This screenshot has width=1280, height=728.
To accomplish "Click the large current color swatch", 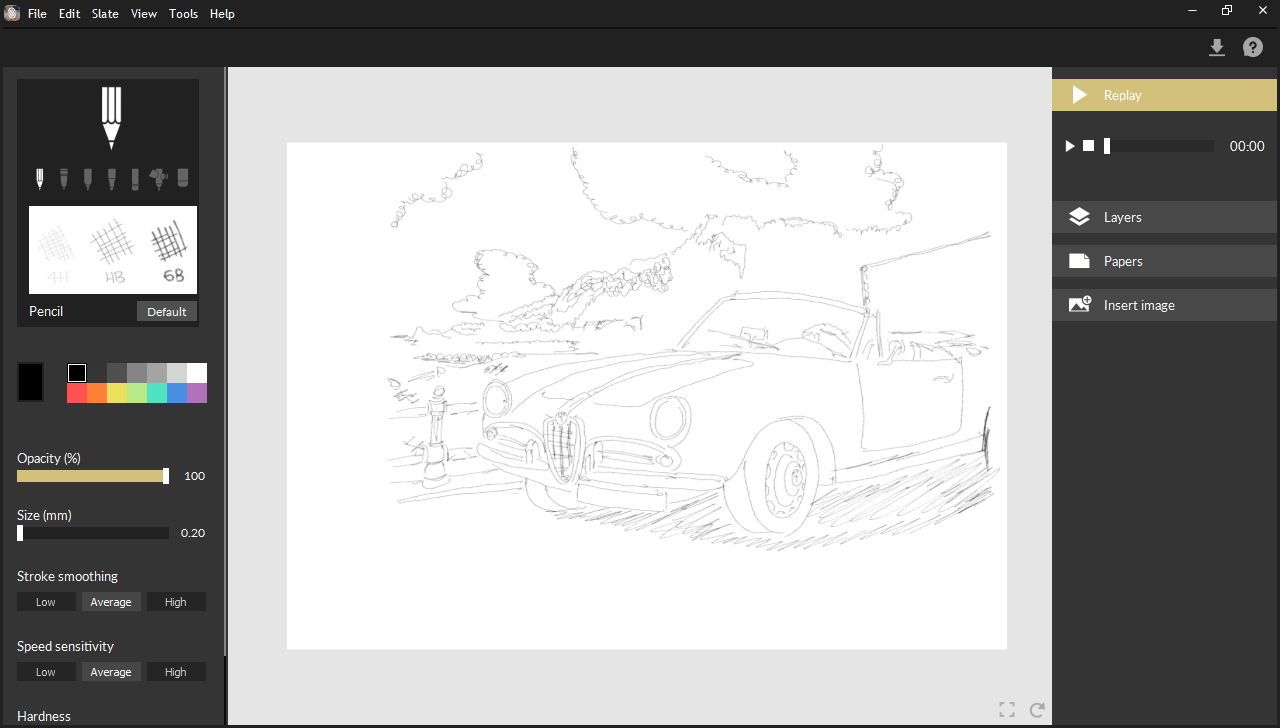I will (x=30, y=382).
